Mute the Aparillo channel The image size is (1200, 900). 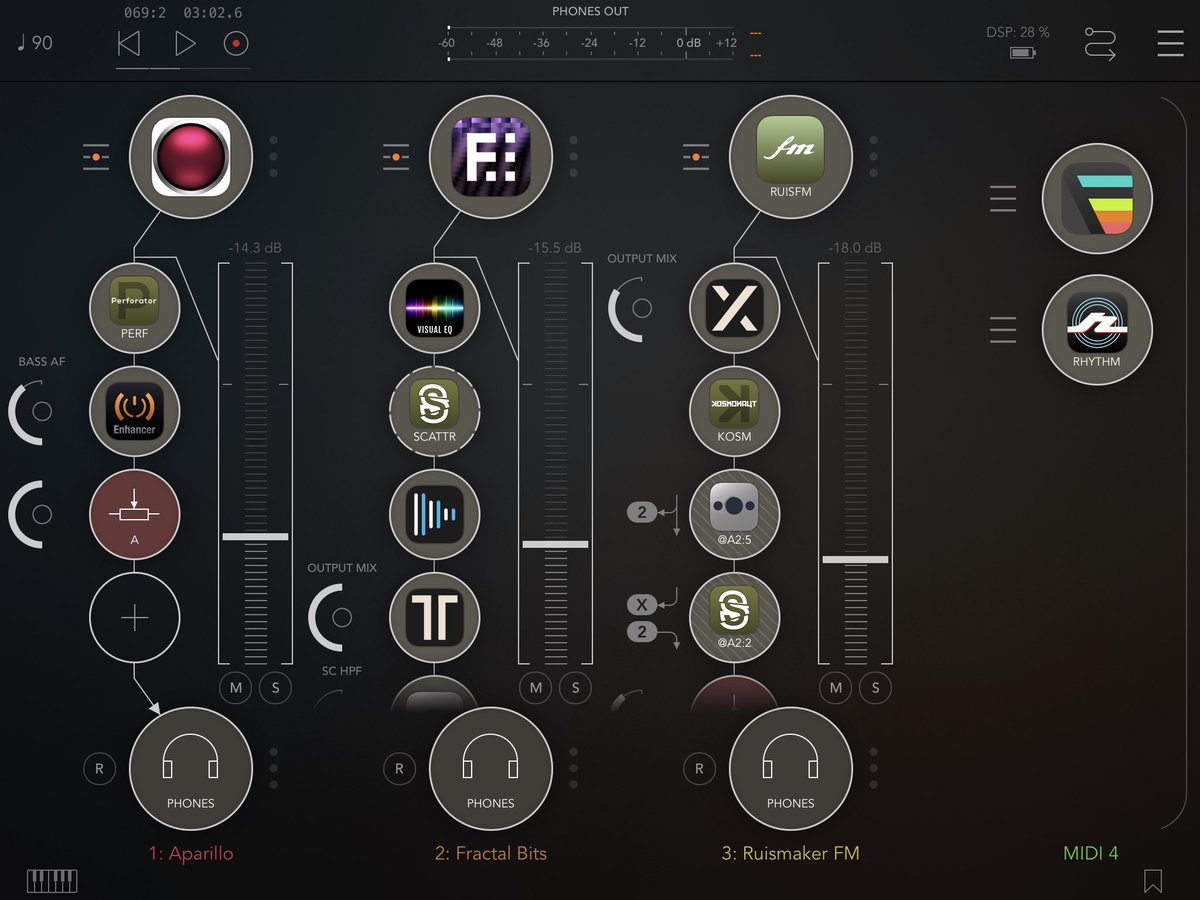coord(236,688)
